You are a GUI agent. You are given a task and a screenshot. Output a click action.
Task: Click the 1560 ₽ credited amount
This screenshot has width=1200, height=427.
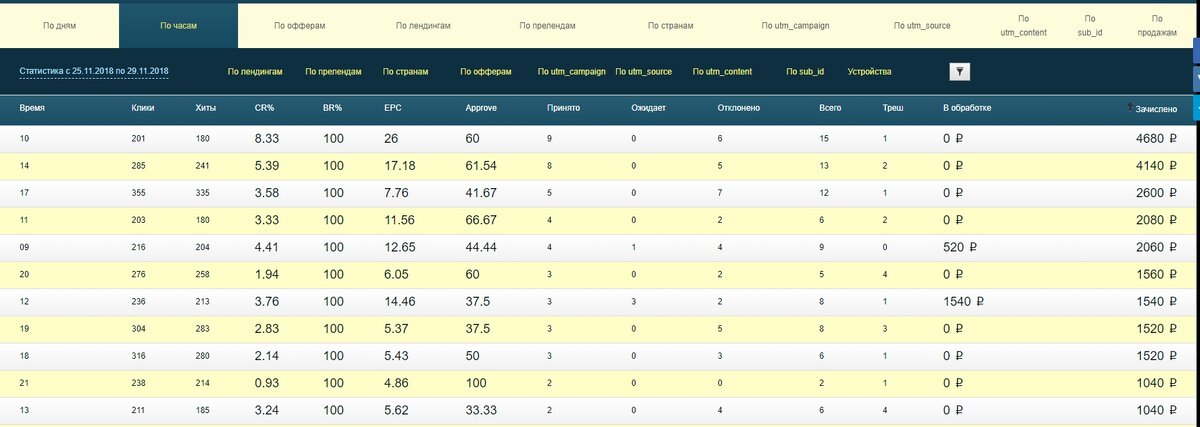(x=1156, y=274)
